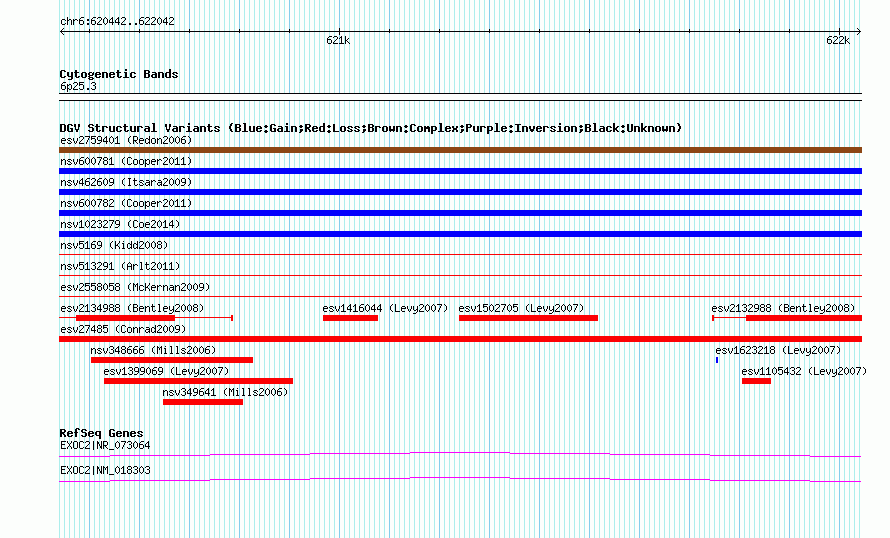Screen dimensions: 890x538
Task: Click the esv1416044 (Levy2007) label
Action: [385, 308]
